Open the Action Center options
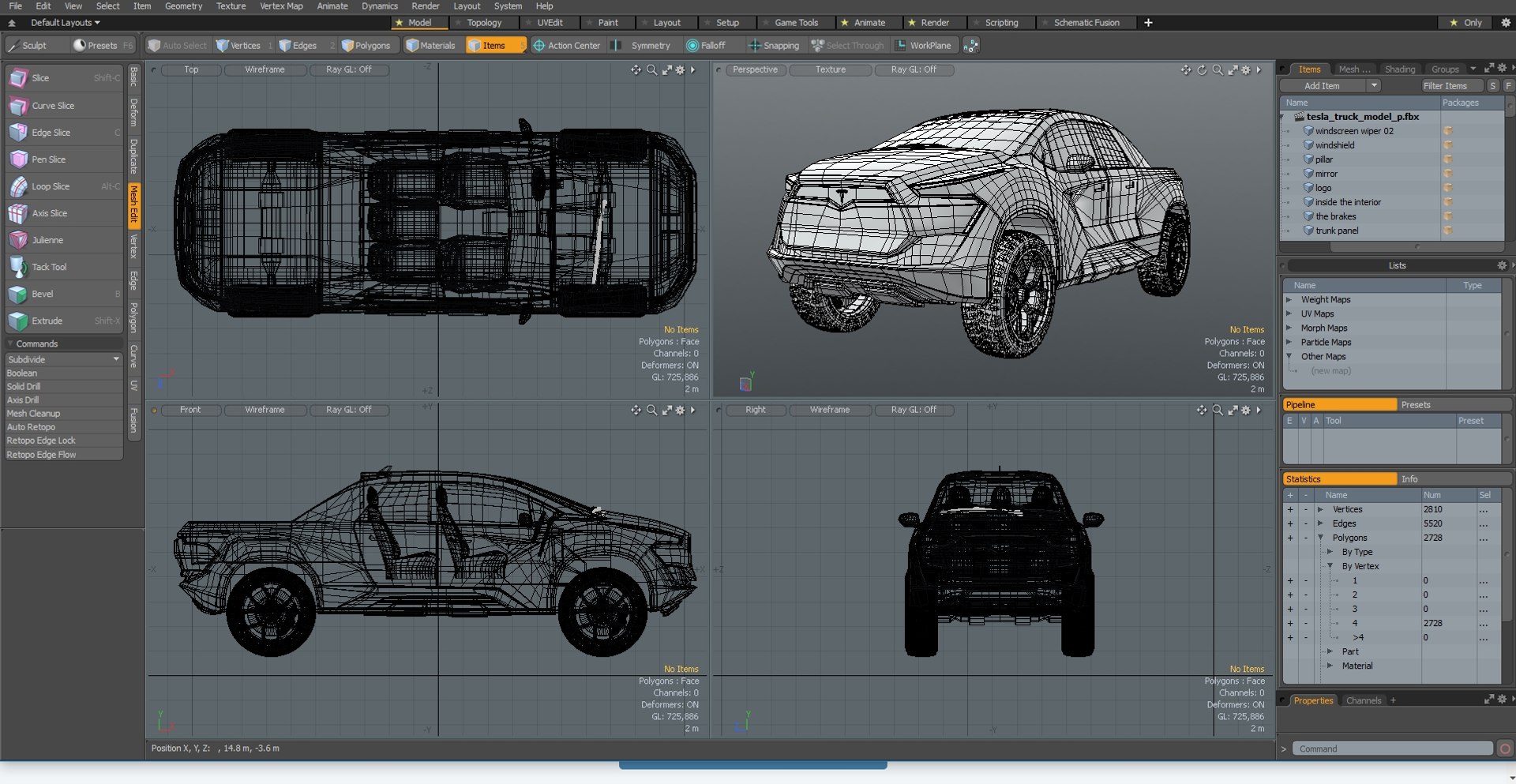Image resolution: width=1516 pixels, height=784 pixels. [x=567, y=45]
